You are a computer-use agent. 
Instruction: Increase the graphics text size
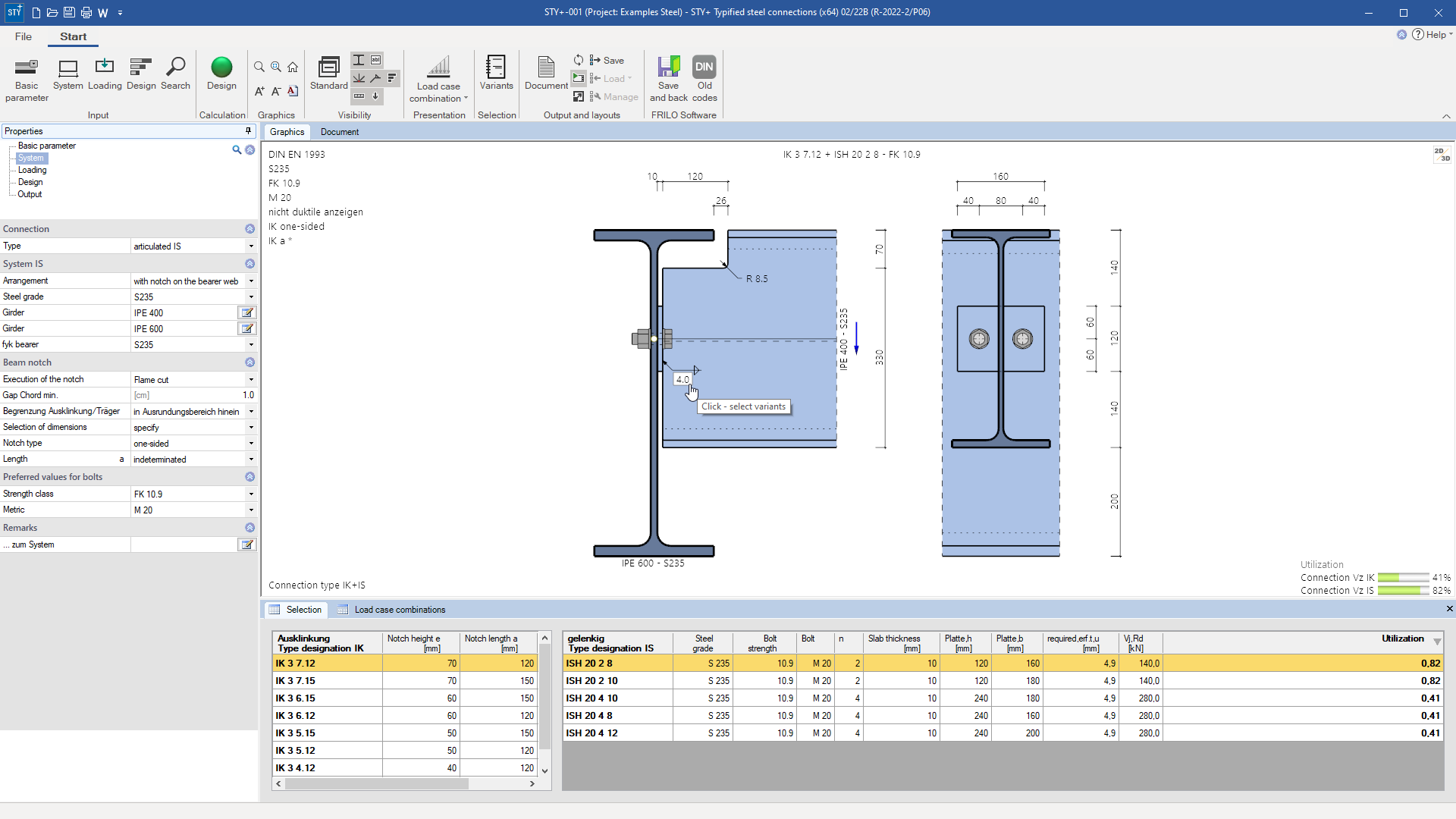click(x=259, y=91)
